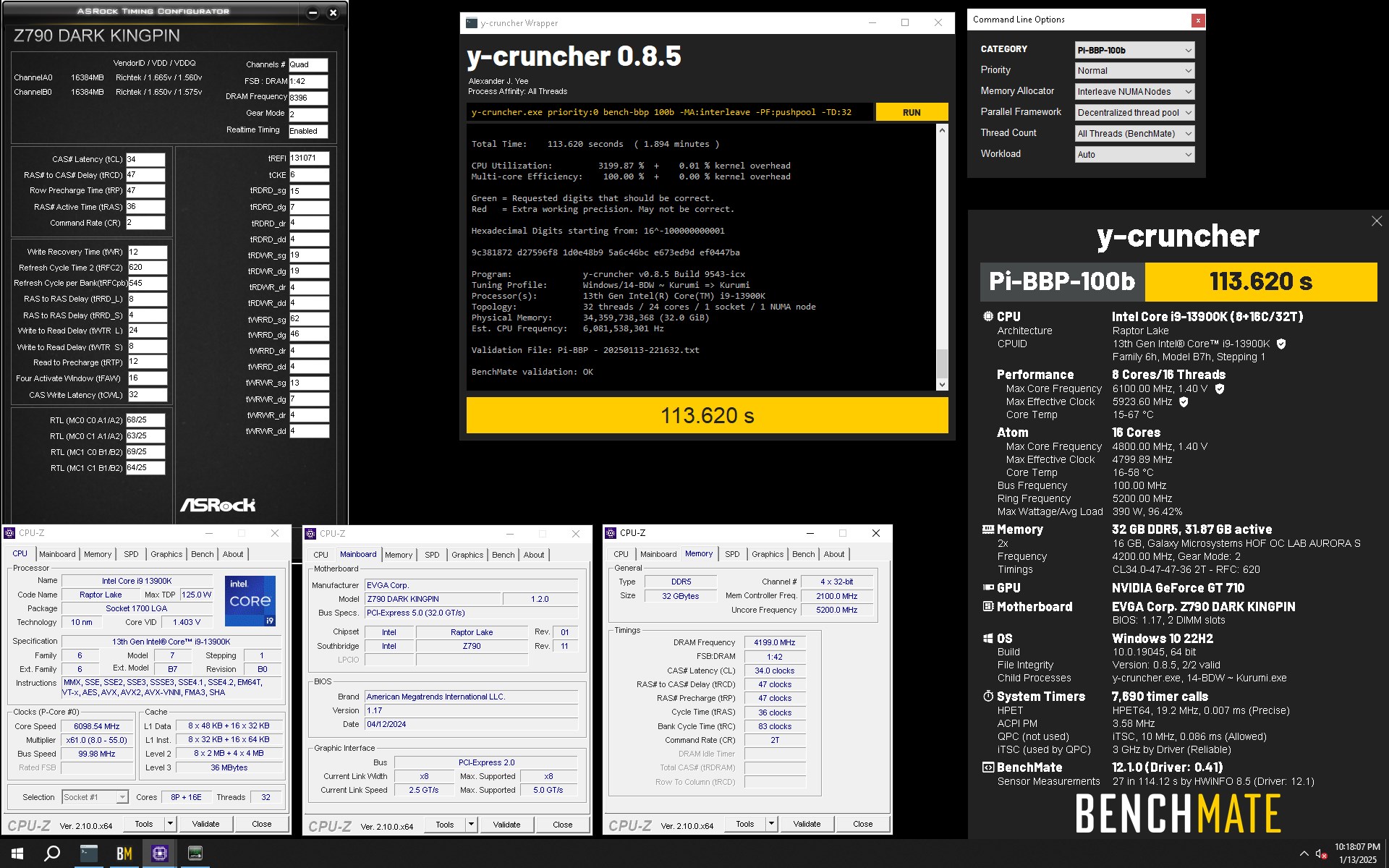Click 'BenchMate validation: OK' line

(x=532, y=372)
